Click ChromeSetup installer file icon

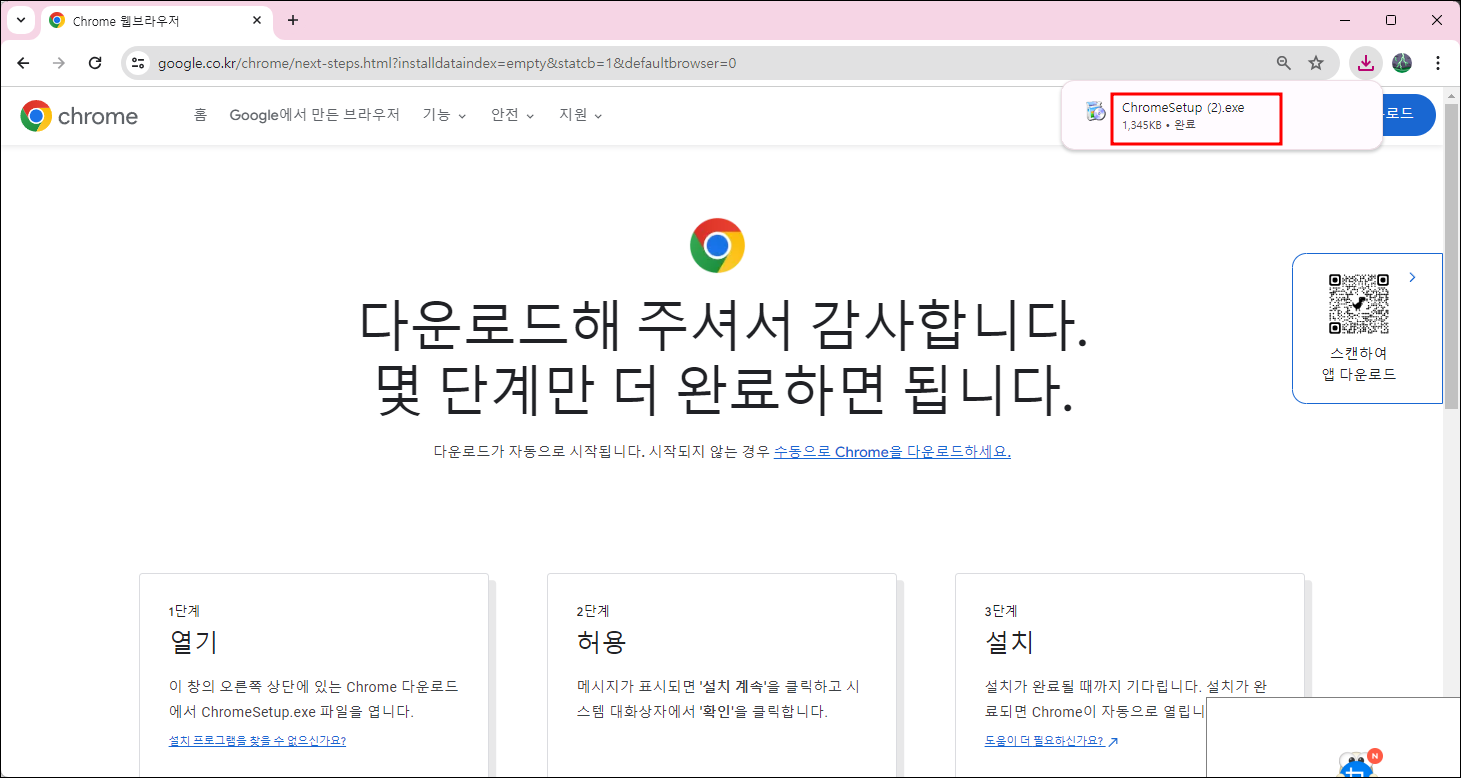click(1096, 112)
